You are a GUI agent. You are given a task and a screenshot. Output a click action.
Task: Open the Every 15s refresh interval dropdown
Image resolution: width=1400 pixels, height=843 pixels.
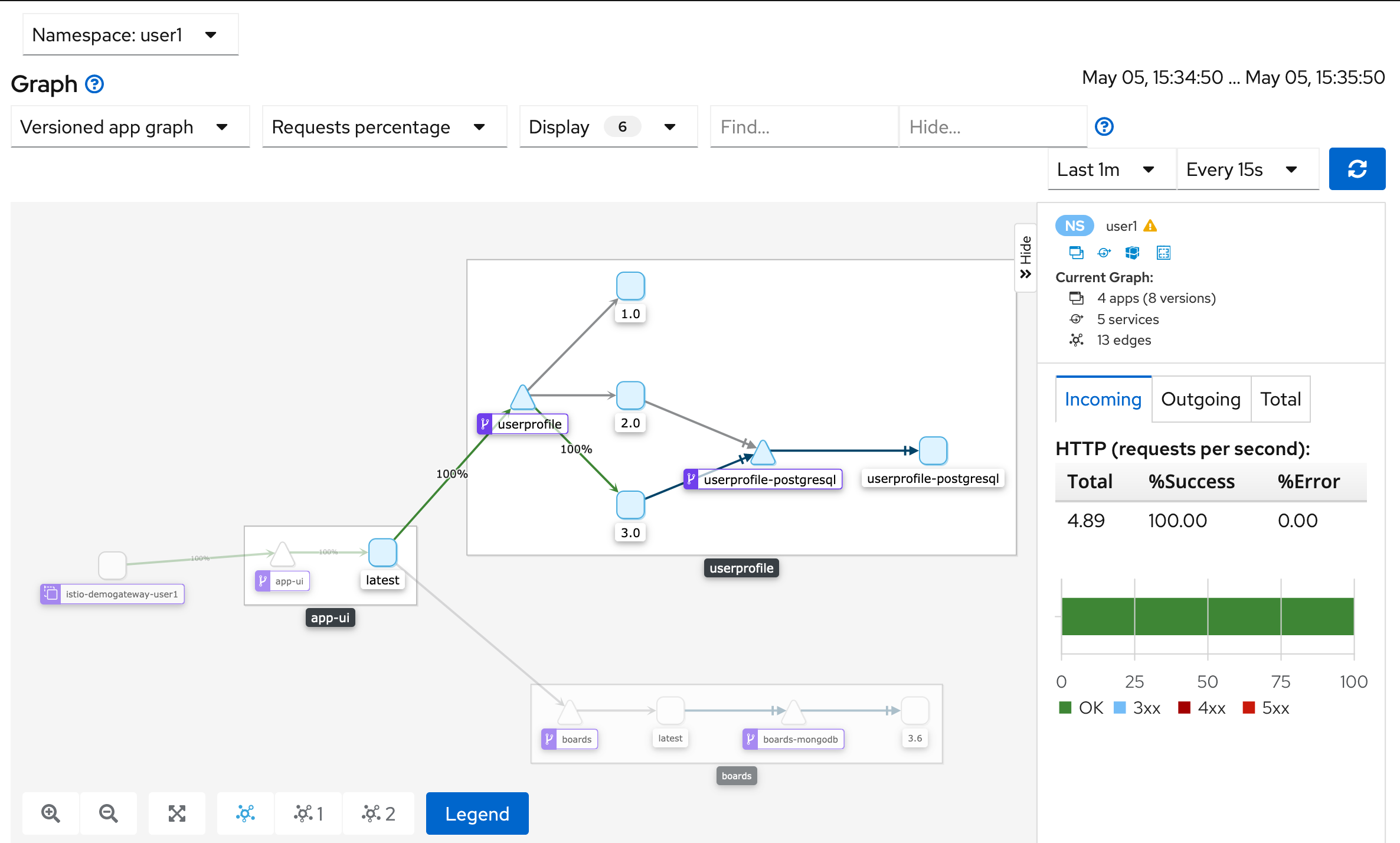1248,169
